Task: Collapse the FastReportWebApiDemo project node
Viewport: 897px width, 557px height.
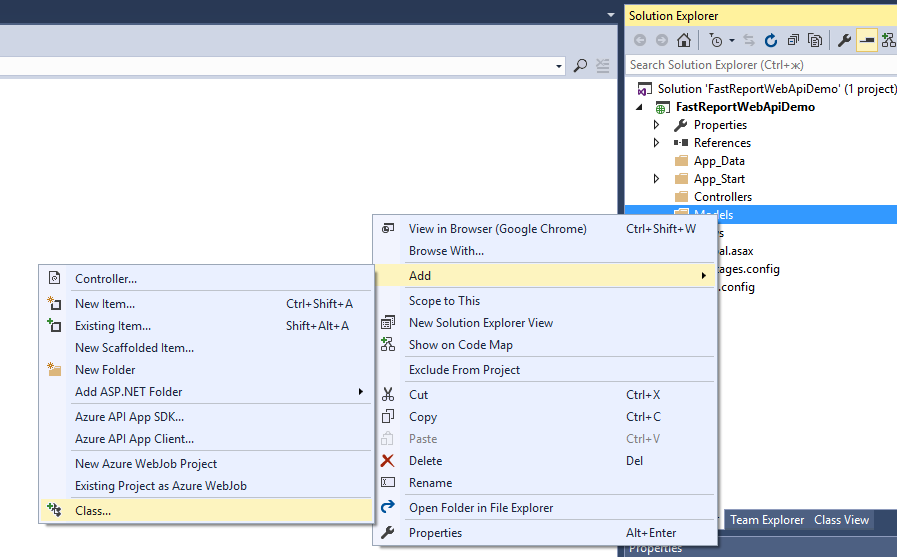Action: pos(640,107)
